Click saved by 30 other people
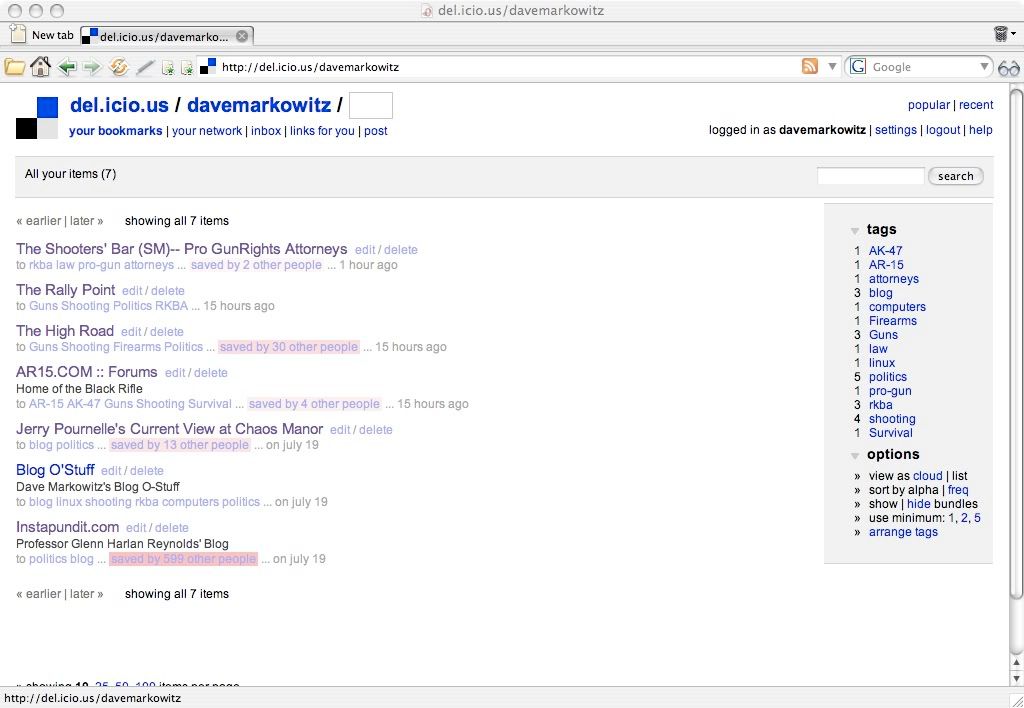 click(289, 347)
